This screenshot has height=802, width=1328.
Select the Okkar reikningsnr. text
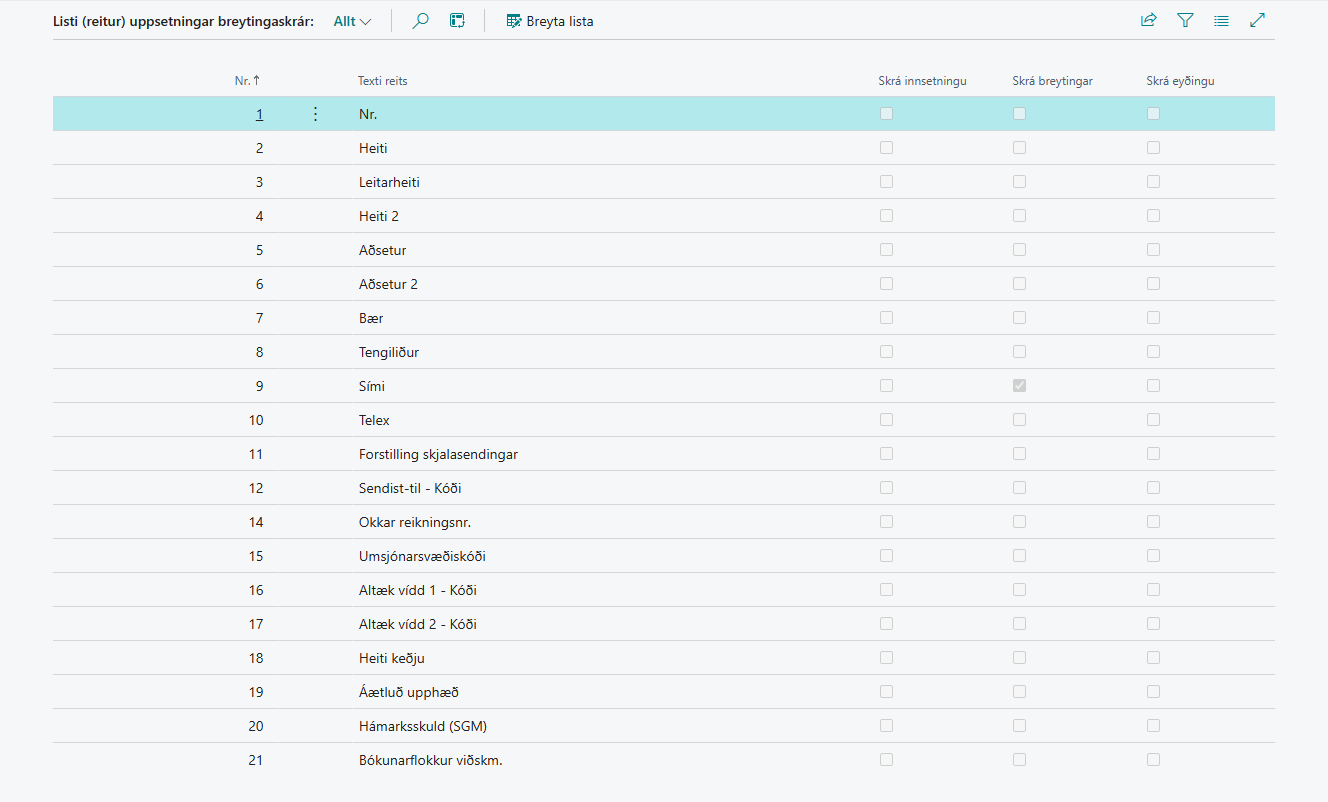415,522
